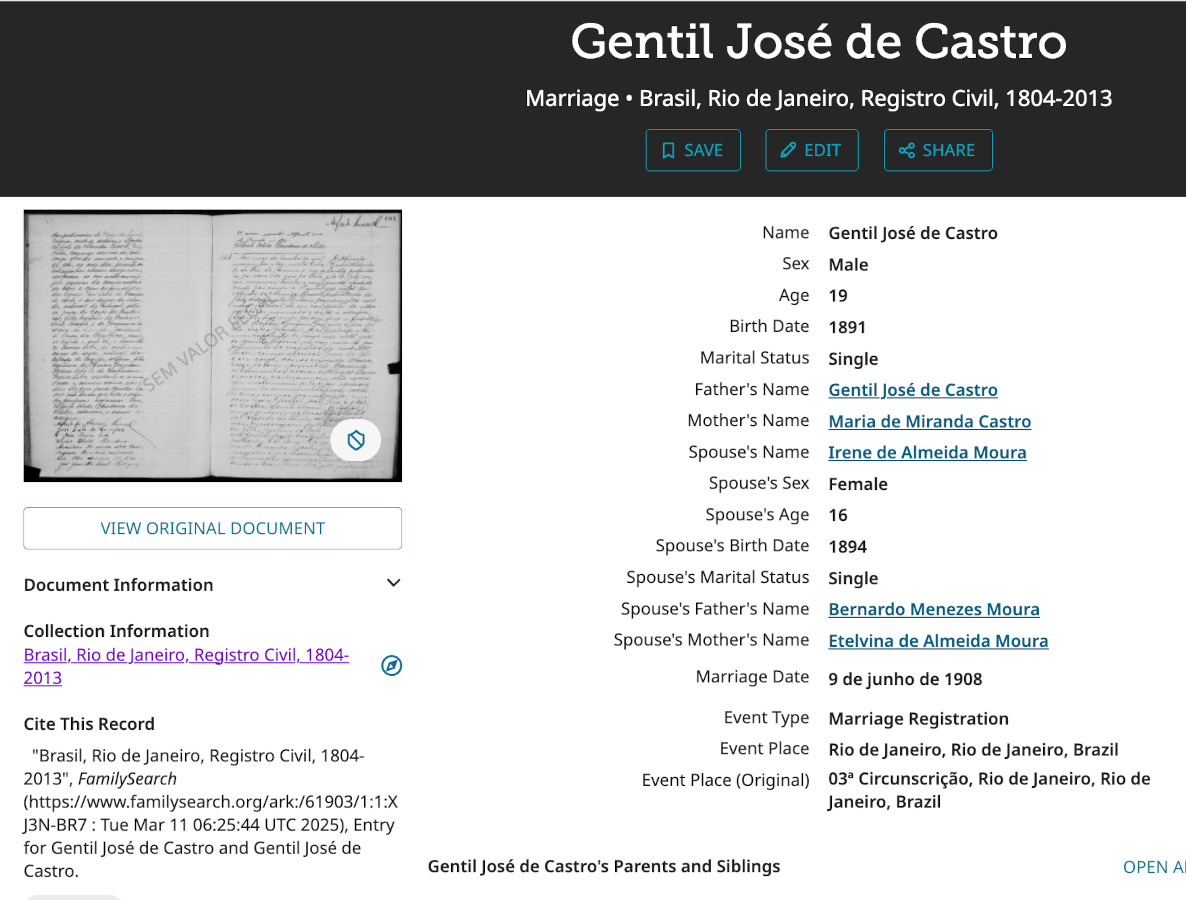This screenshot has width=1186, height=900.
Task: Share this marriage record
Action: click(938, 151)
